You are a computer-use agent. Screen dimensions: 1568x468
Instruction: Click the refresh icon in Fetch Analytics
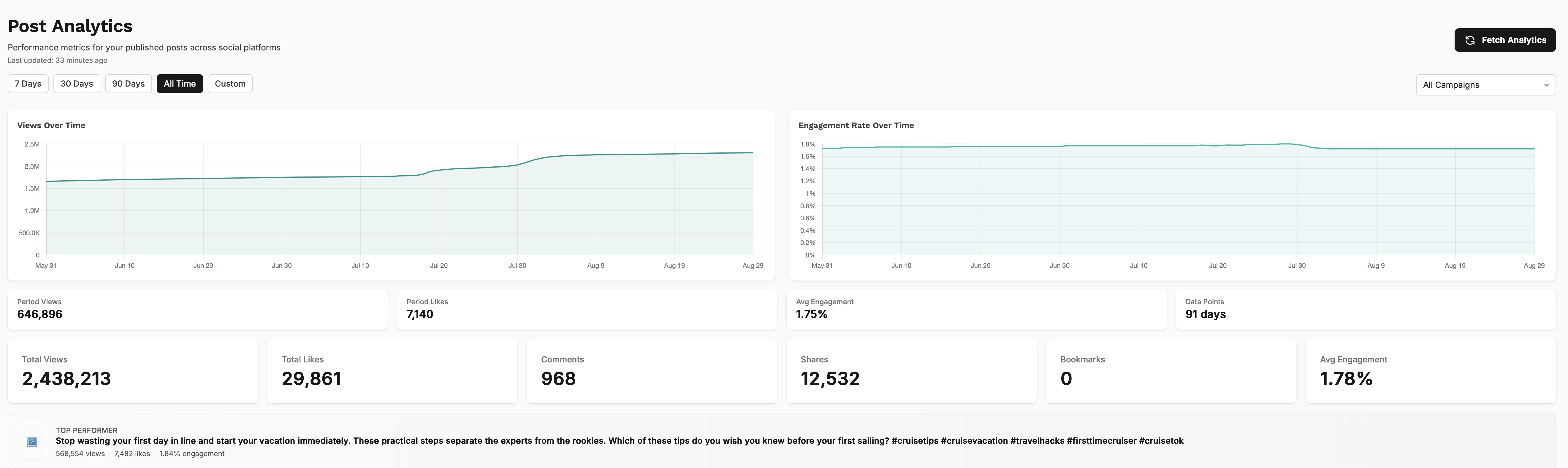1470,40
